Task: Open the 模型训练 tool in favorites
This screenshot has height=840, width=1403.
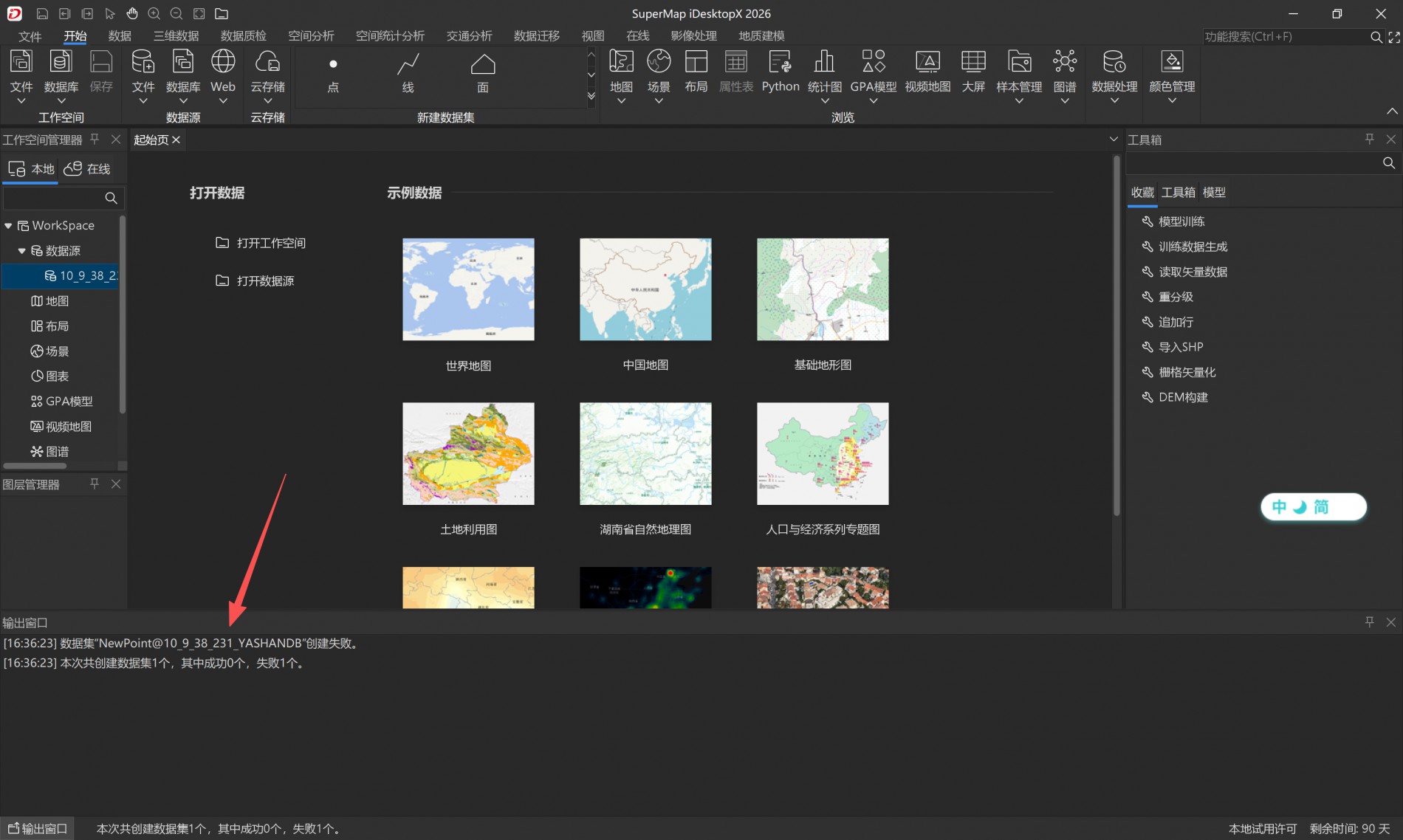Action: 1173,221
